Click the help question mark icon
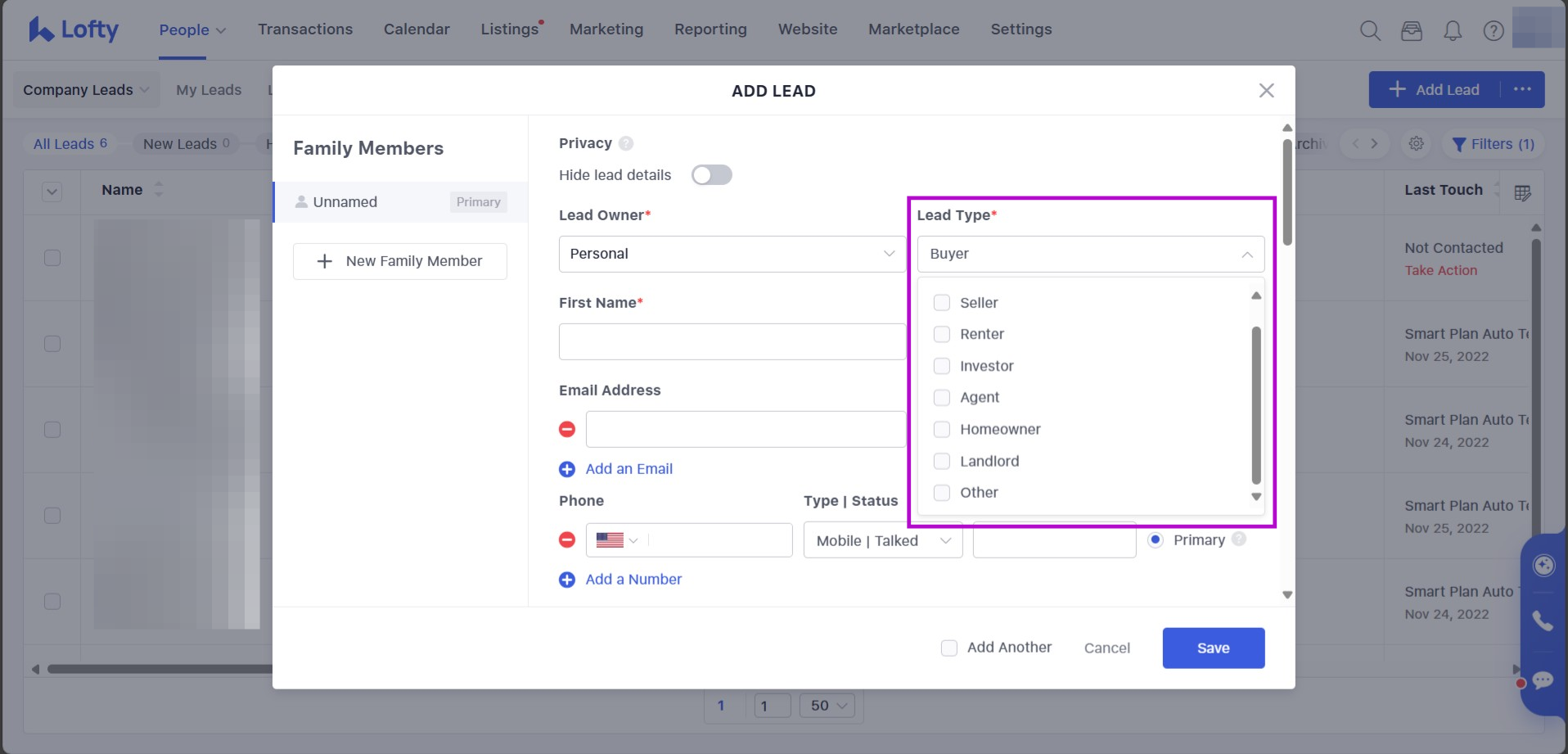The height and width of the screenshot is (754, 1568). click(1494, 31)
